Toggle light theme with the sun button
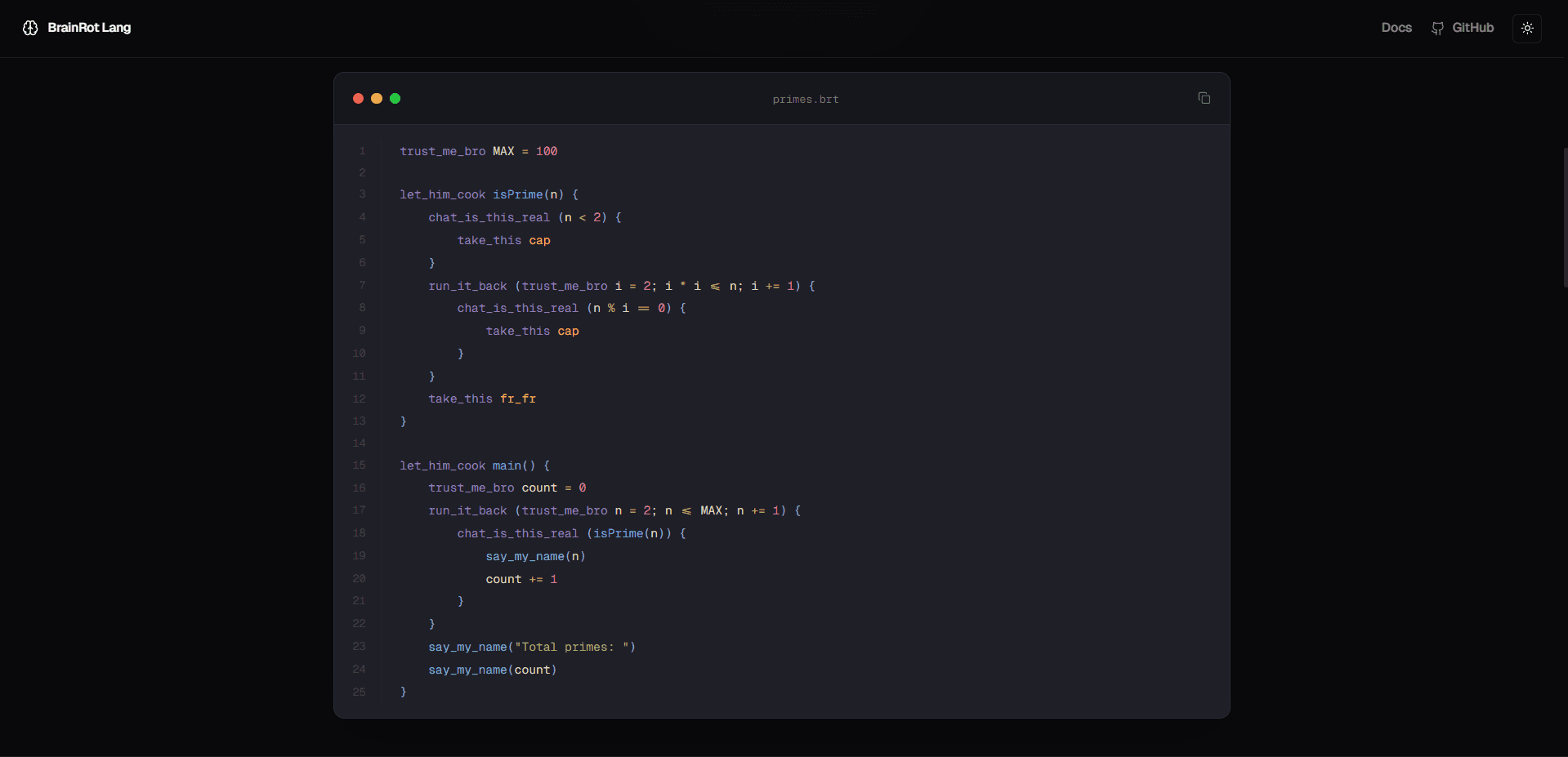Image resolution: width=1568 pixels, height=757 pixels. 1526,28
